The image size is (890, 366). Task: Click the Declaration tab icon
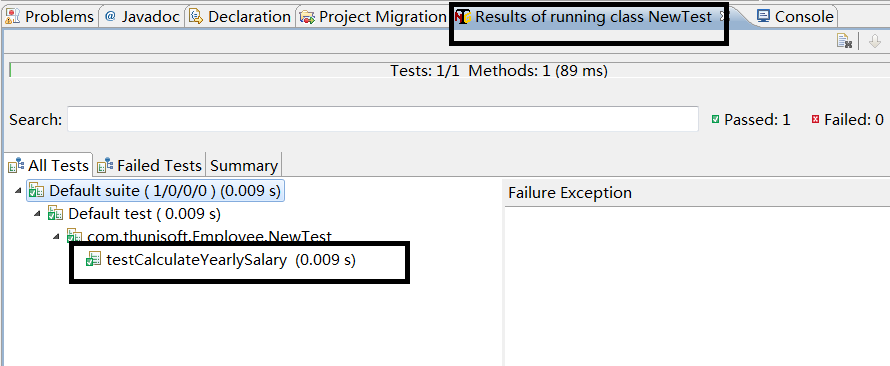coord(196,17)
